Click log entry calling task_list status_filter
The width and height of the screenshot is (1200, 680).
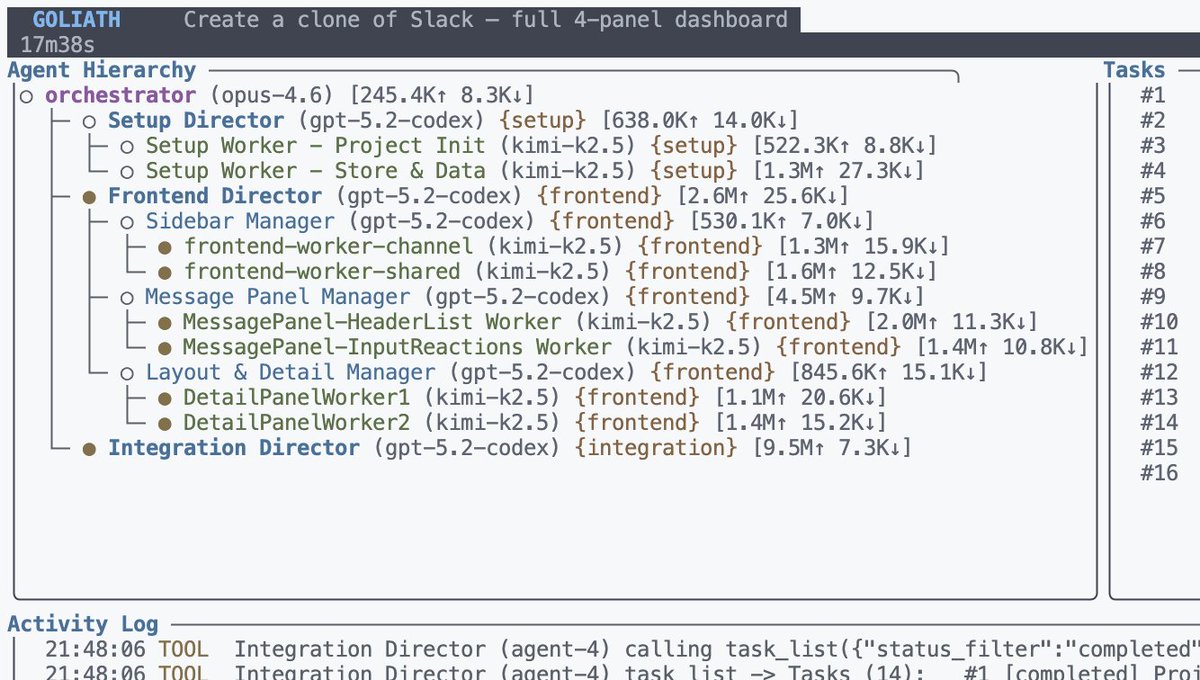pyautogui.click(x=622, y=649)
